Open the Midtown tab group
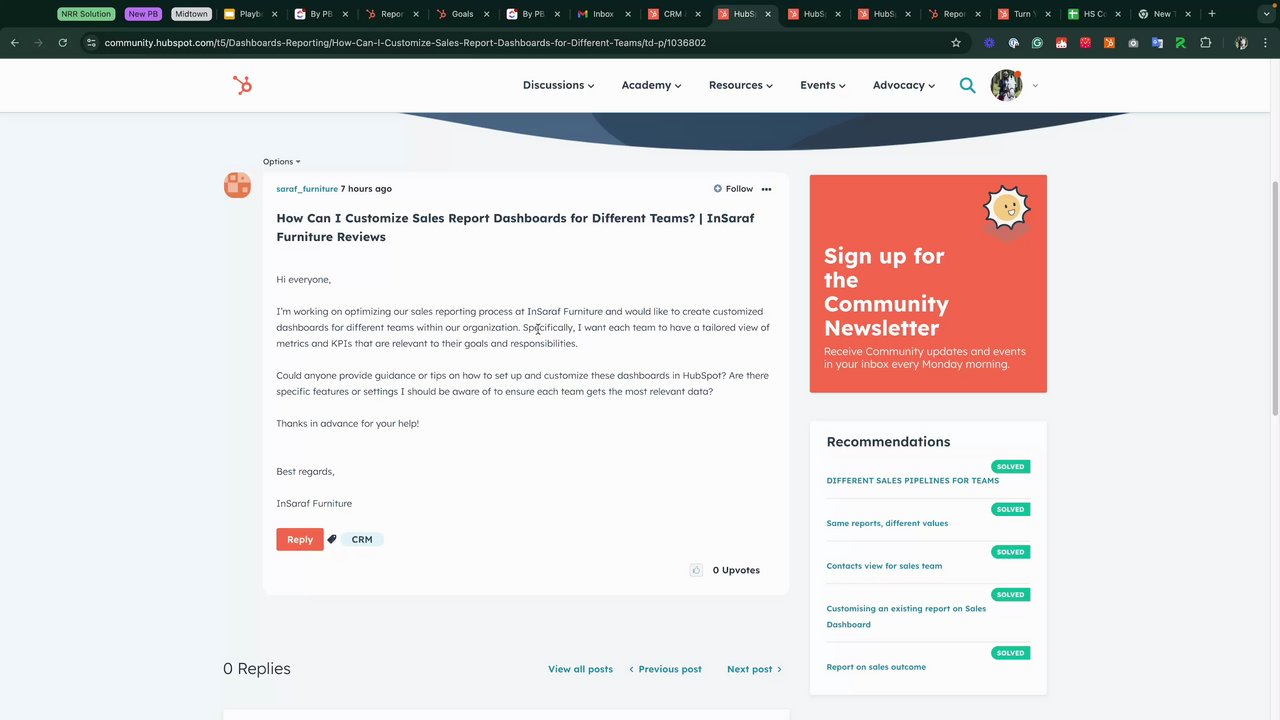 [x=191, y=14]
